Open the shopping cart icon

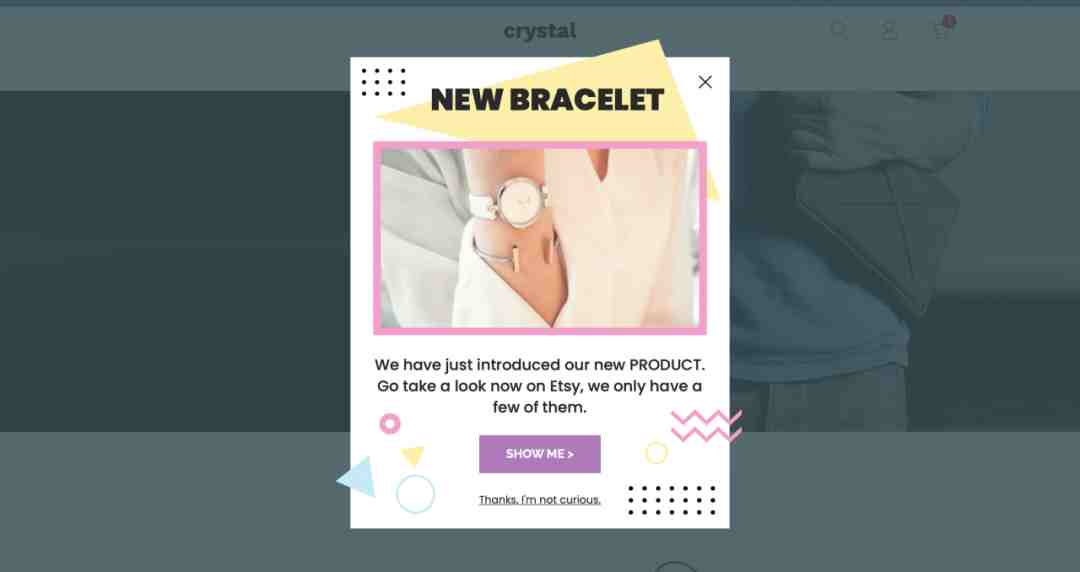pyautogui.click(x=941, y=31)
